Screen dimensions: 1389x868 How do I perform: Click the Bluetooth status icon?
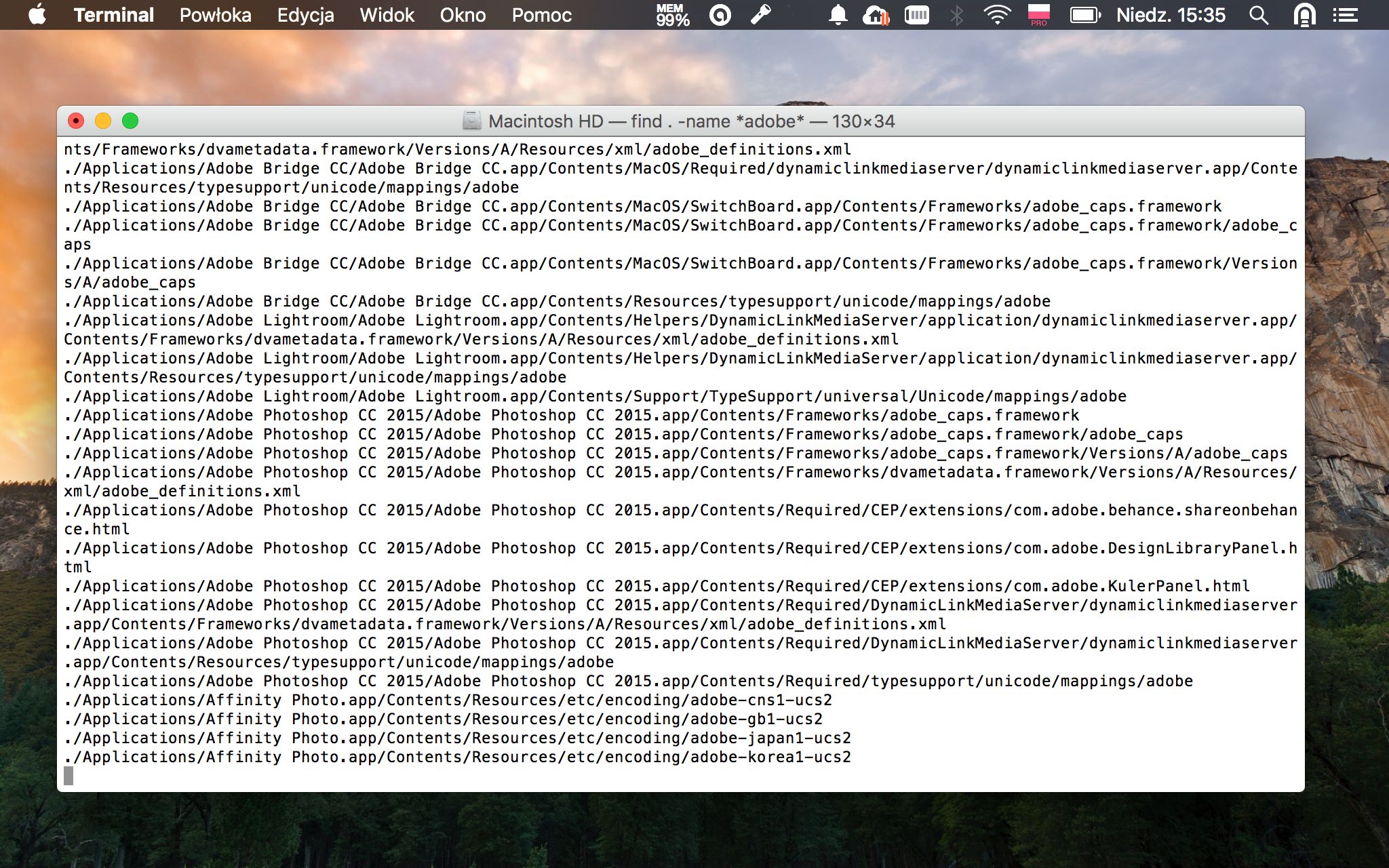tap(956, 15)
